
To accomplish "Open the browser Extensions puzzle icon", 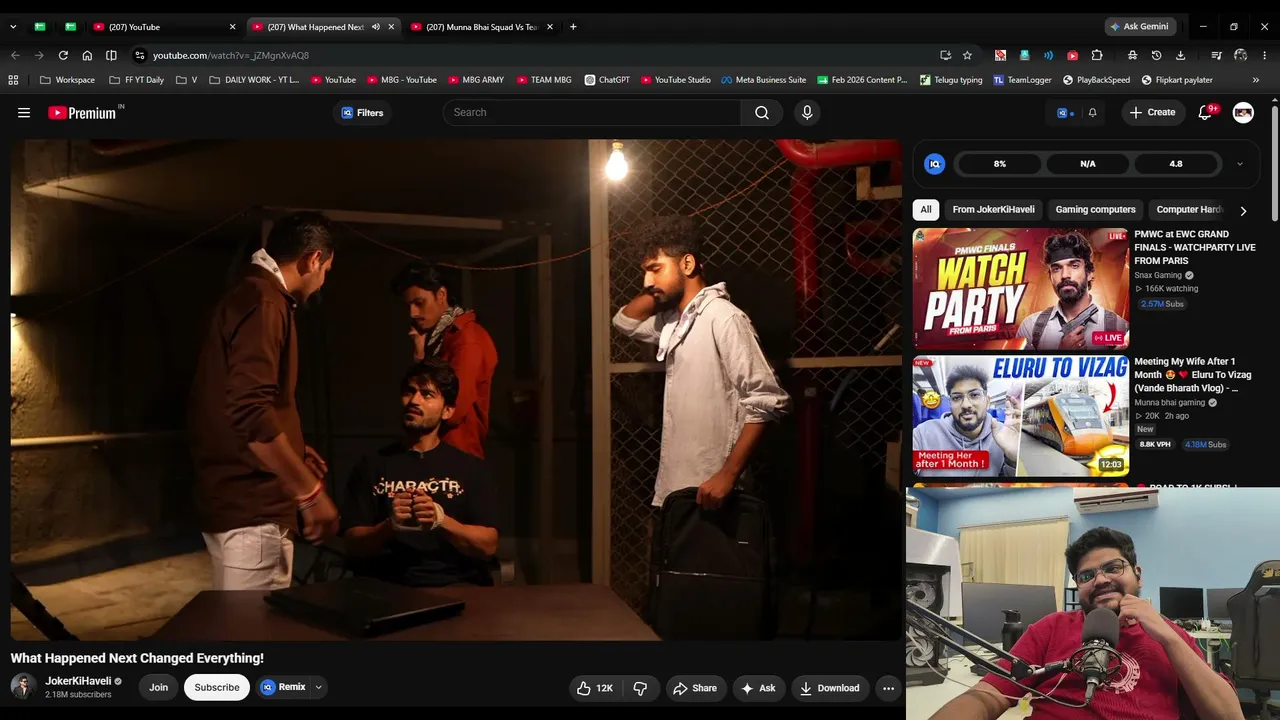I will coord(1097,55).
